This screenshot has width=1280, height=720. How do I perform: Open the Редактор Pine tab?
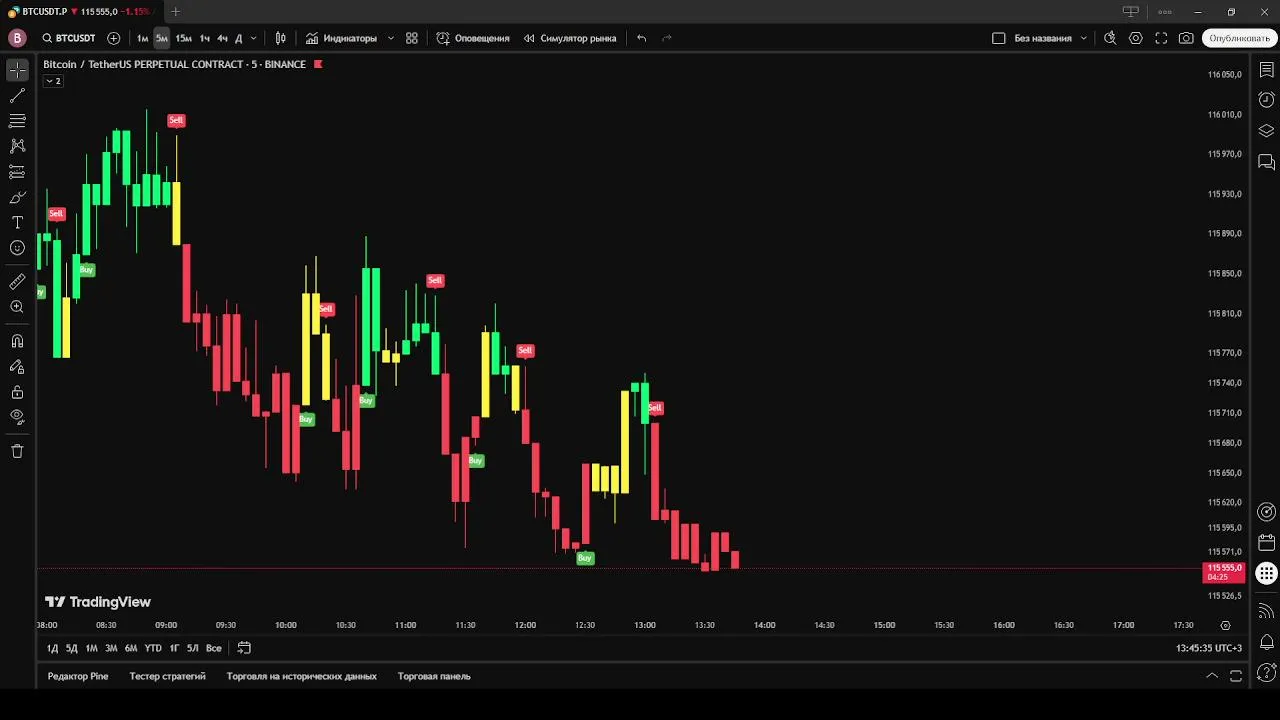pos(78,676)
